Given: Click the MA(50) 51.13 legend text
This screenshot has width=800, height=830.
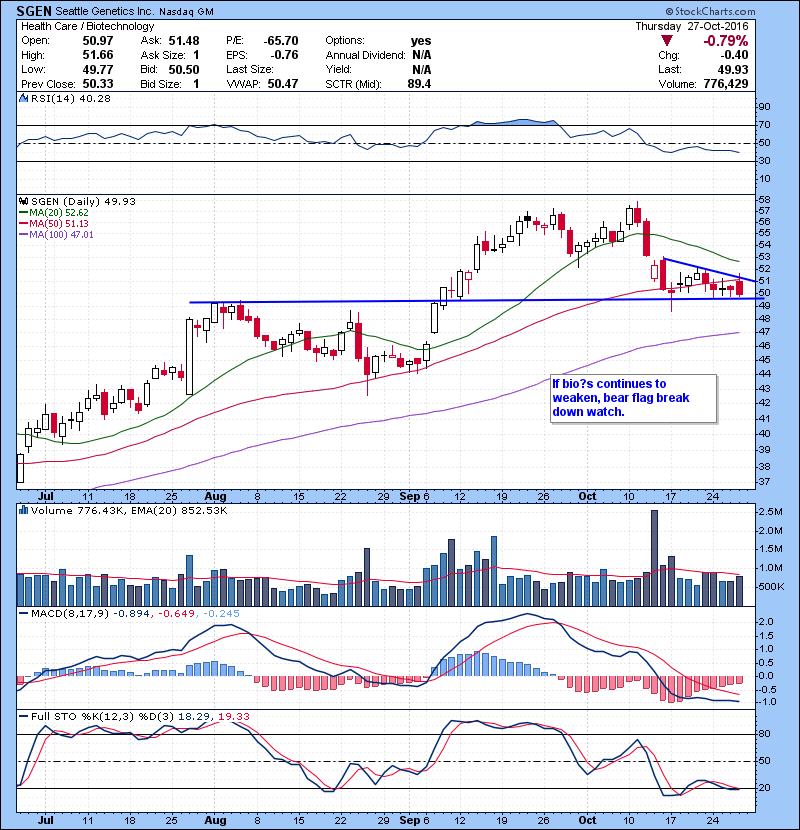Looking at the screenshot, I should click(59, 224).
